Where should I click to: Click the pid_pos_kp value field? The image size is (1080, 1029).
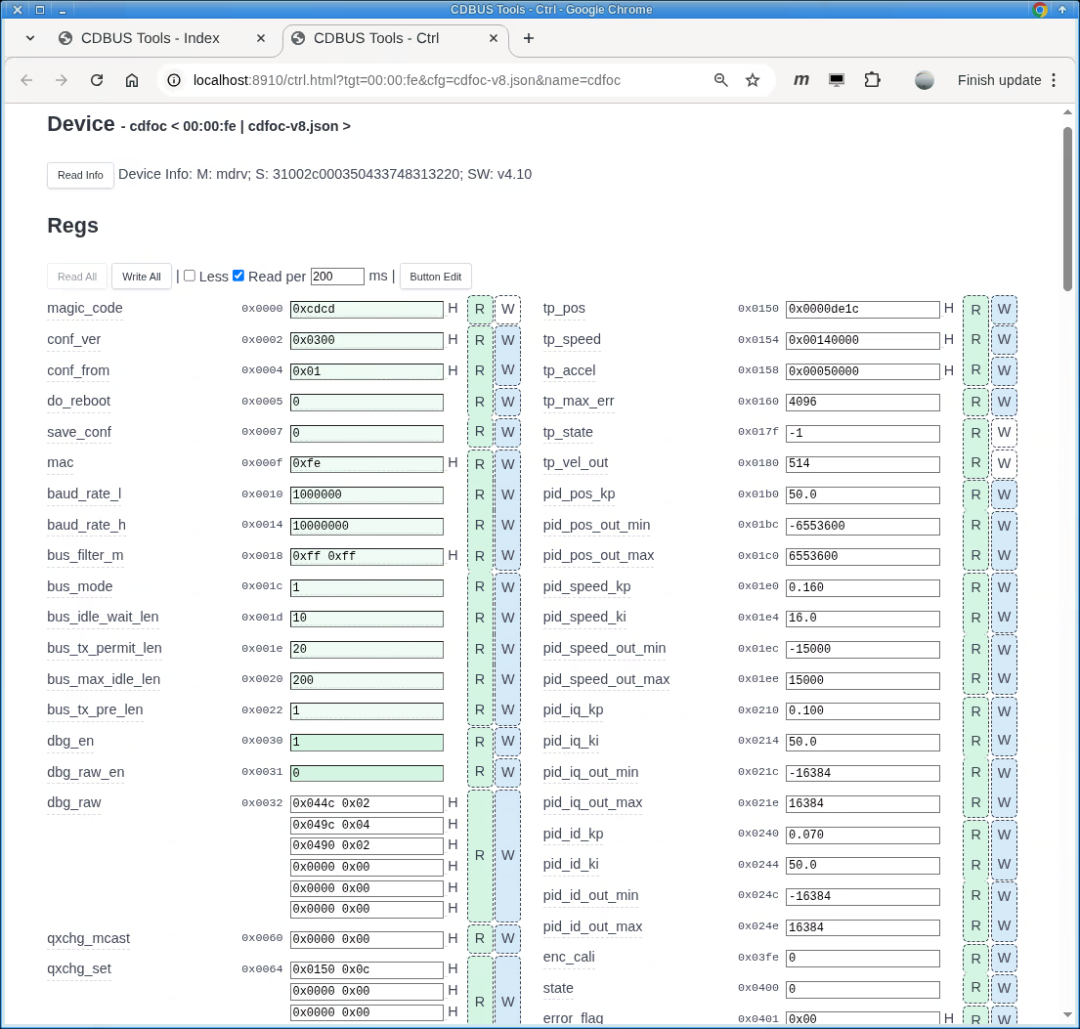point(862,495)
